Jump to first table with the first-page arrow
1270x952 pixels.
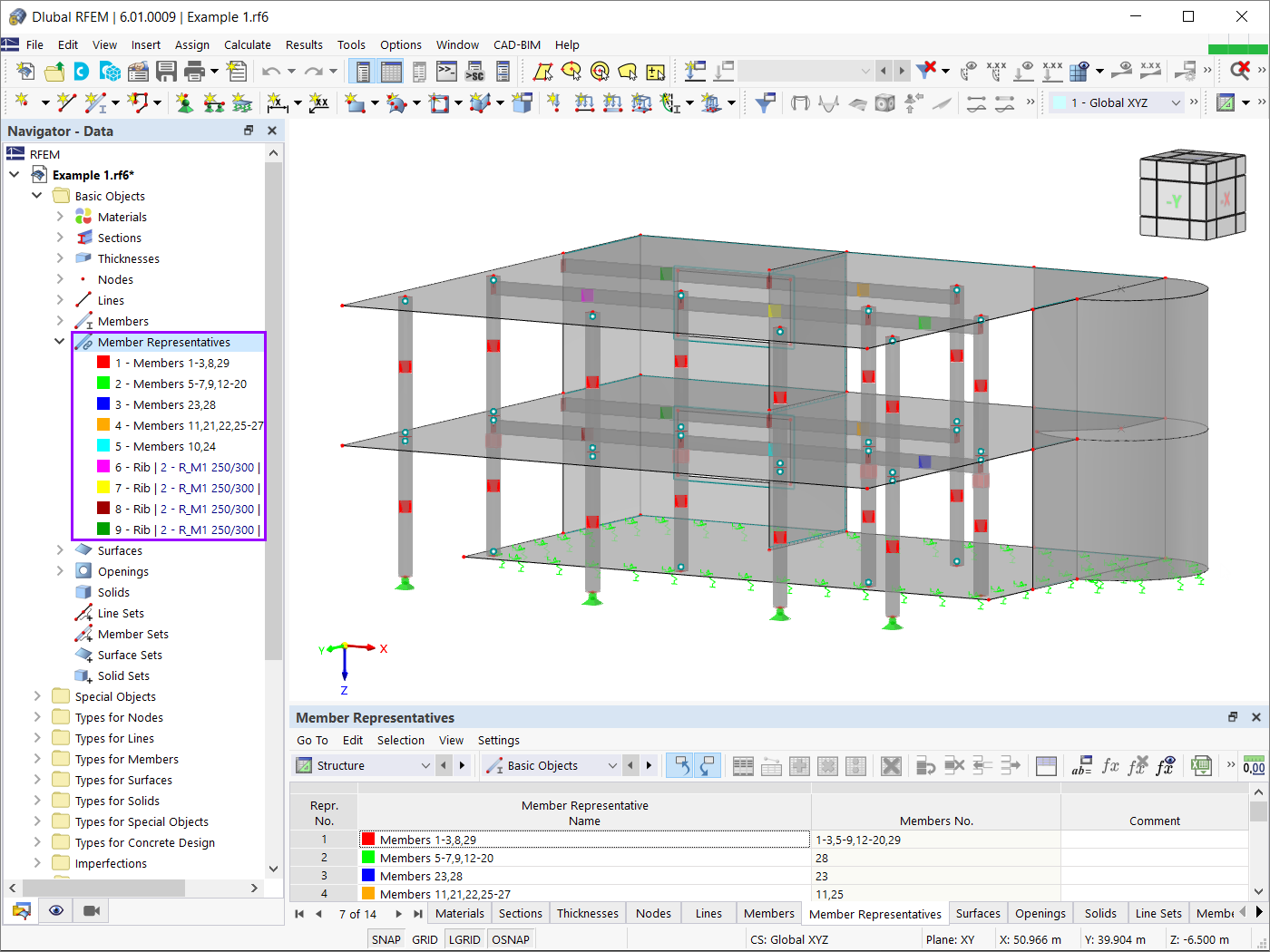tap(299, 914)
